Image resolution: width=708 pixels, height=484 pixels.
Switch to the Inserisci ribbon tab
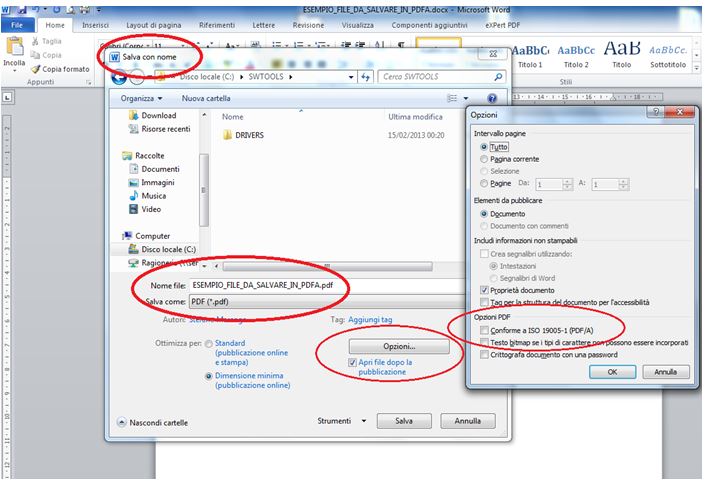96,24
